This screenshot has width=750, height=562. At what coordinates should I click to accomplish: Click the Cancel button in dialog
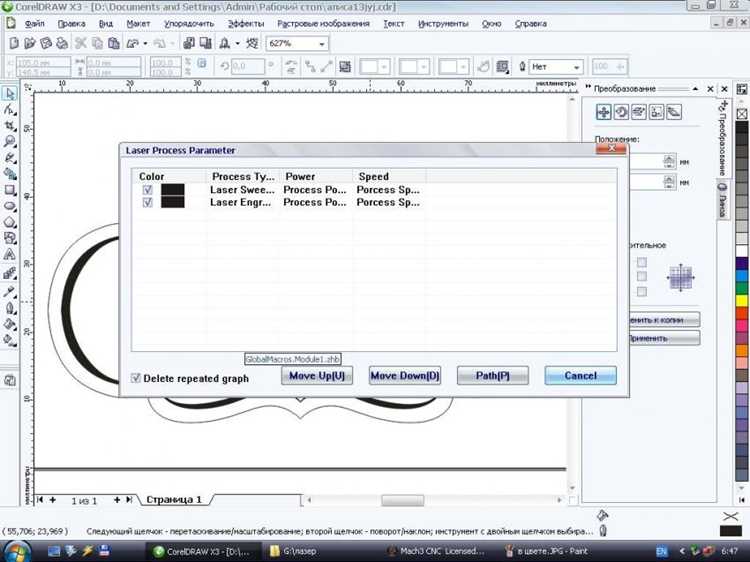(580, 375)
